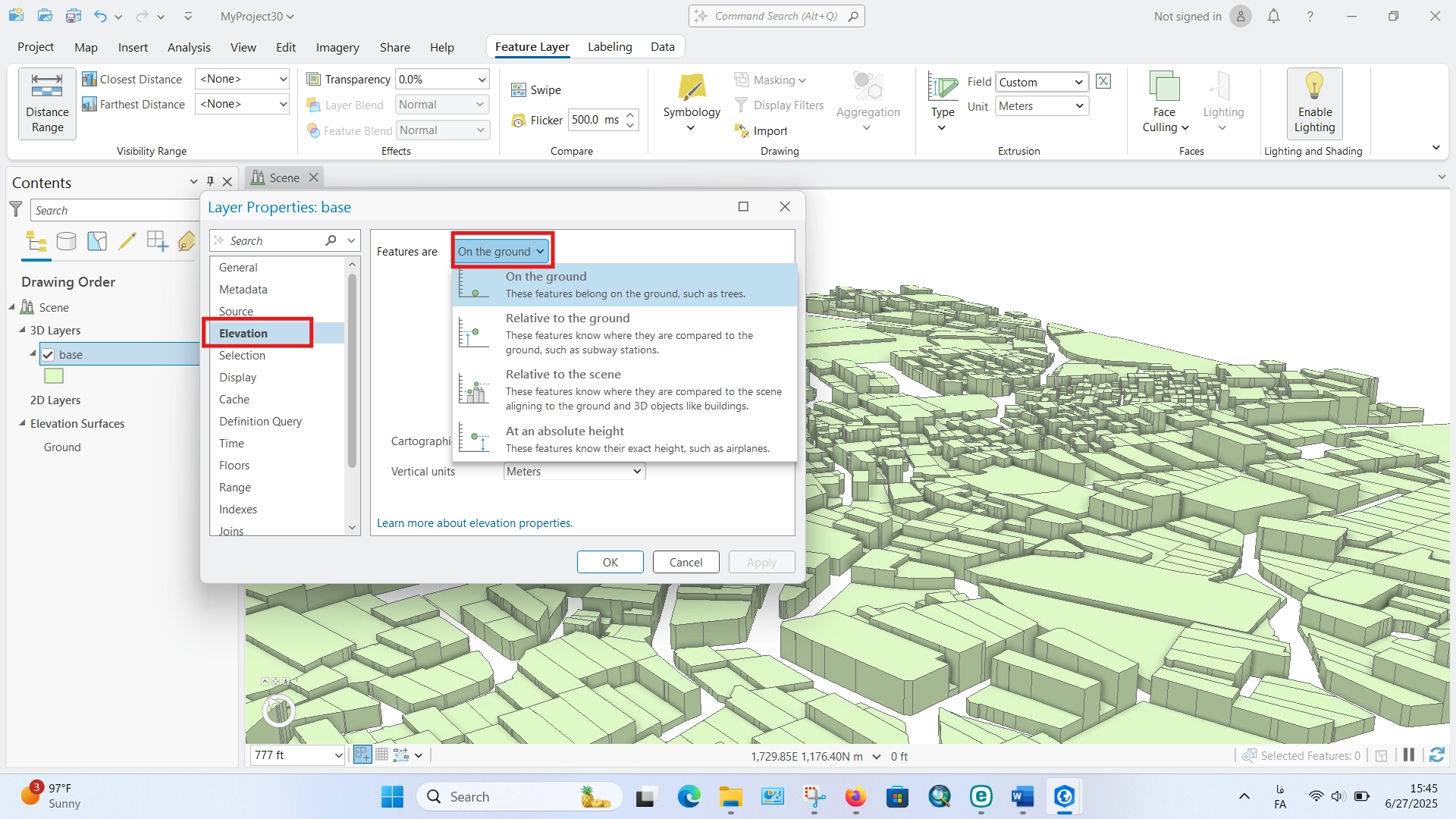Click the grid icon in status bar
The height and width of the screenshot is (819, 1456).
pyautogui.click(x=381, y=755)
